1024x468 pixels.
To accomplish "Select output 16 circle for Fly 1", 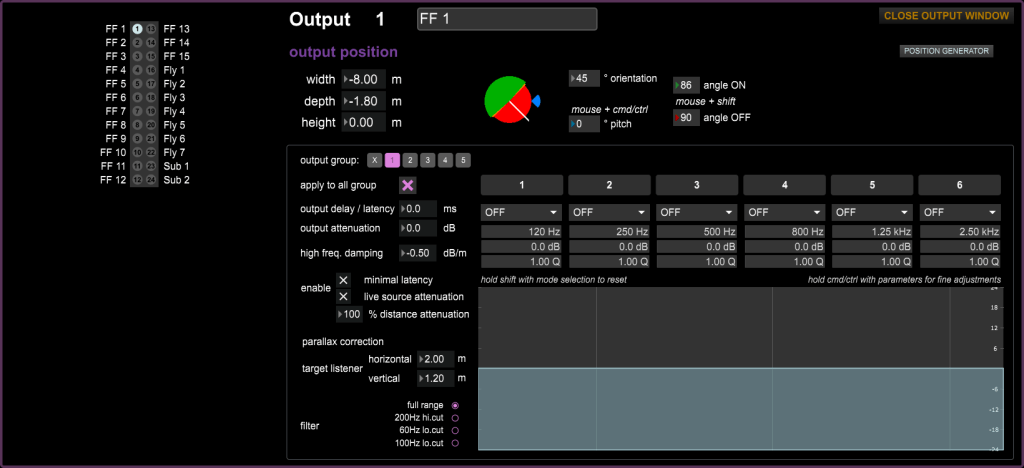I will pos(151,70).
